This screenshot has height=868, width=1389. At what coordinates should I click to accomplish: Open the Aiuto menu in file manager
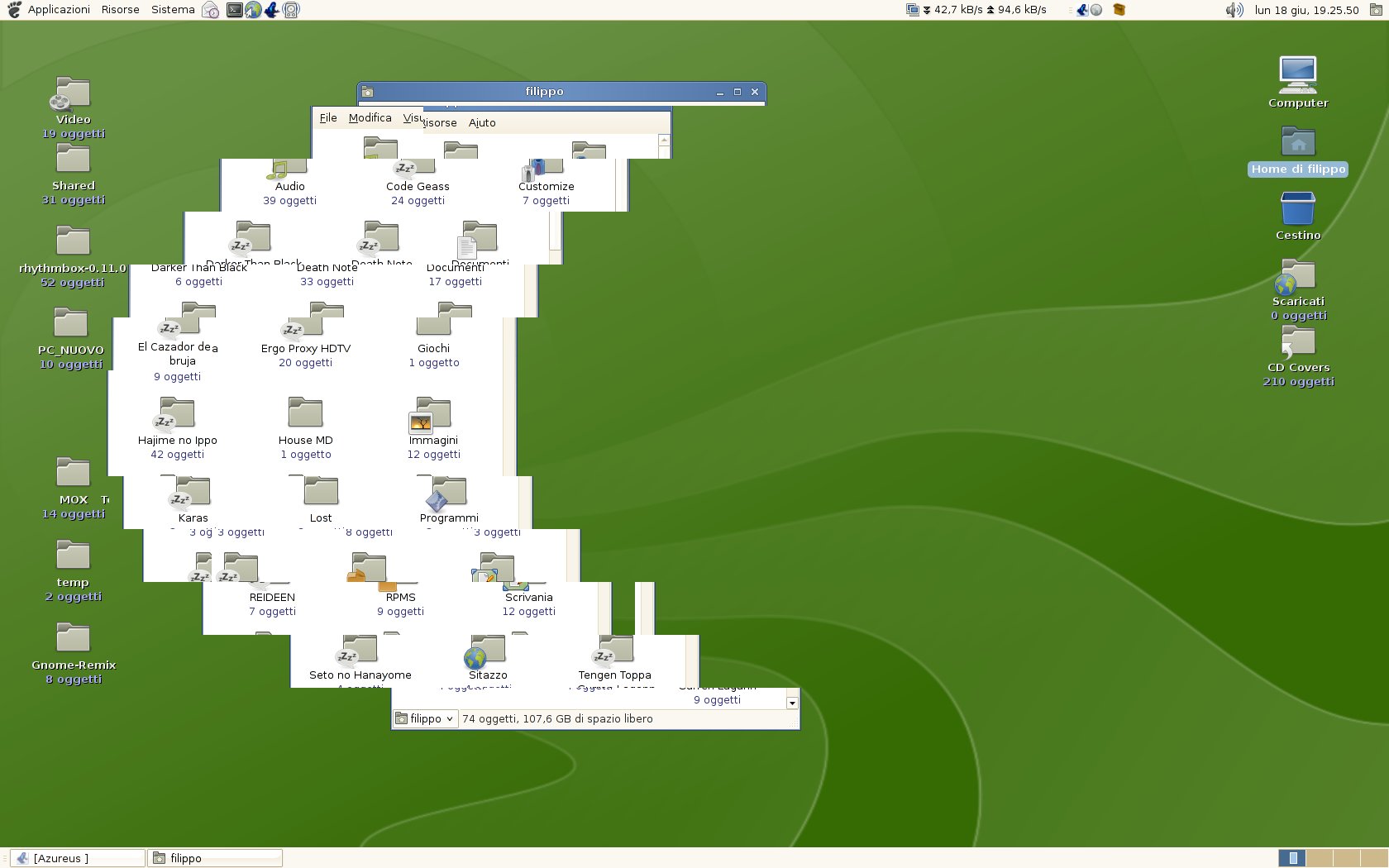pos(482,123)
